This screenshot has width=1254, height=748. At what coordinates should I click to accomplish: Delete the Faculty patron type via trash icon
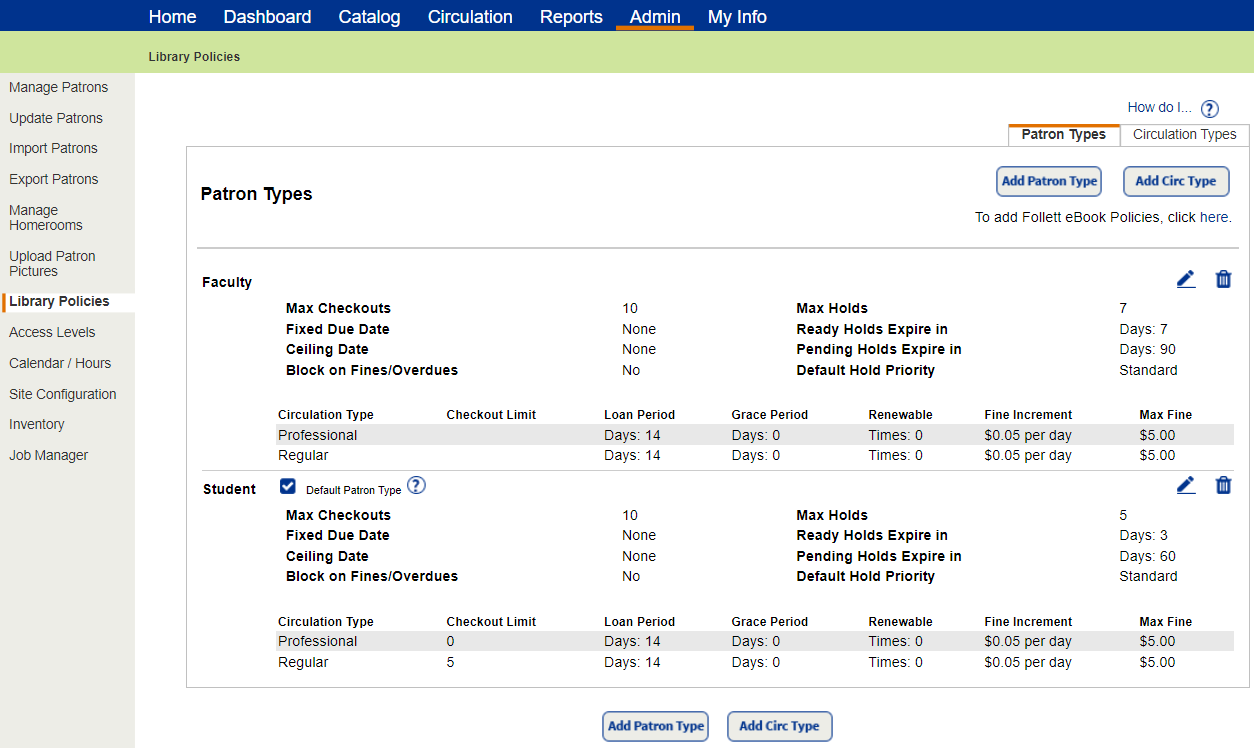coord(1223,280)
